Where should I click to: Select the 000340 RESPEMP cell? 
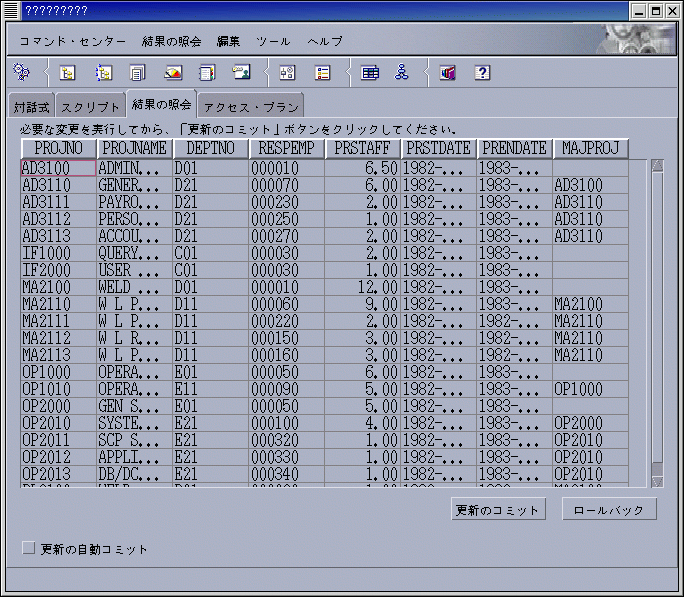(x=286, y=474)
